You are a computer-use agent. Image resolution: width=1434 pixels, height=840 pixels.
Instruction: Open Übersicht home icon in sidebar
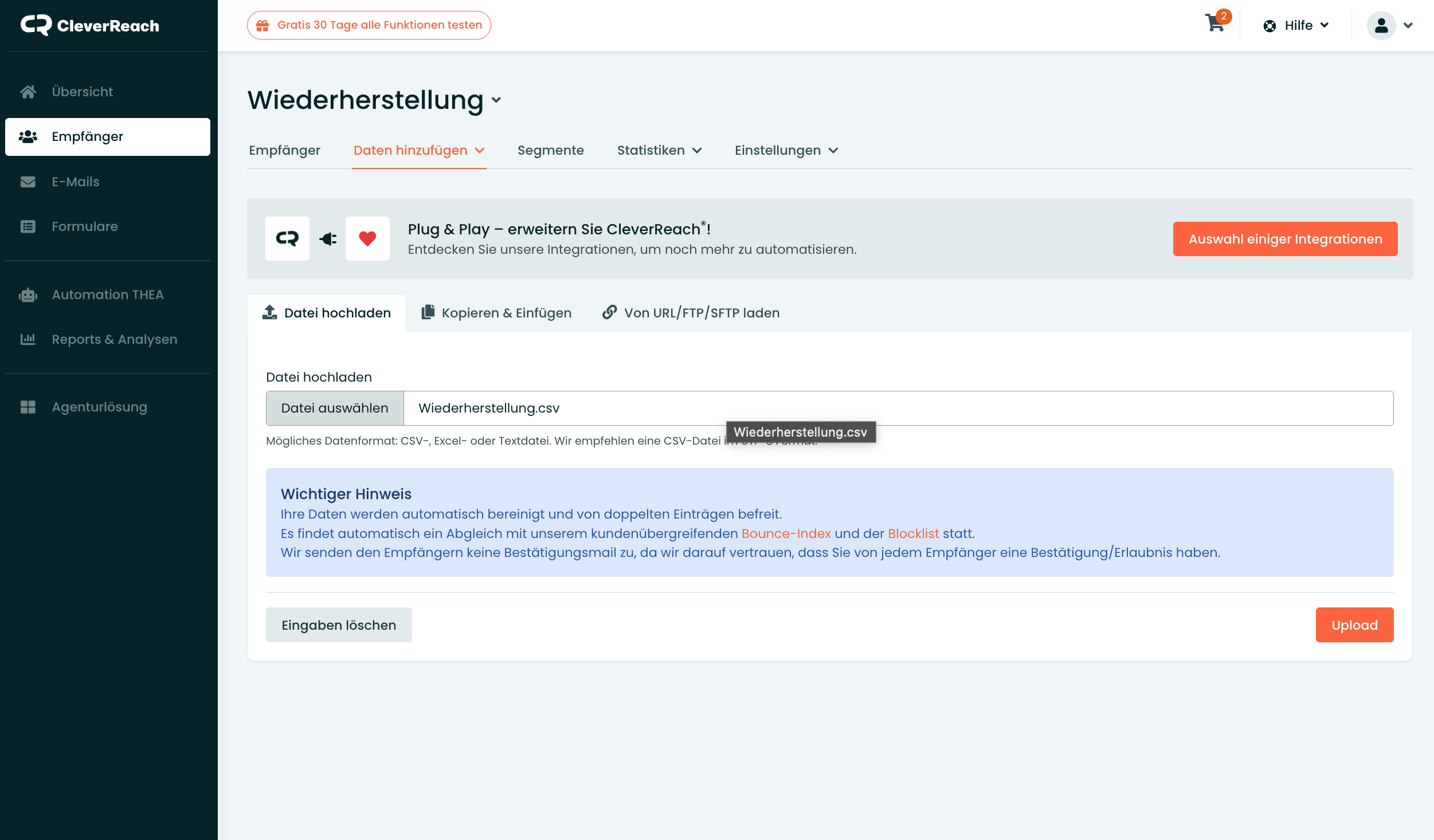point(28,92)
